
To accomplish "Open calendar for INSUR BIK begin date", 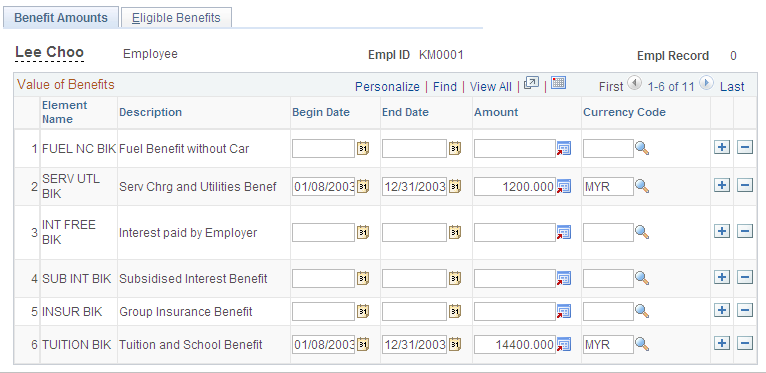I will pos(362,311).
